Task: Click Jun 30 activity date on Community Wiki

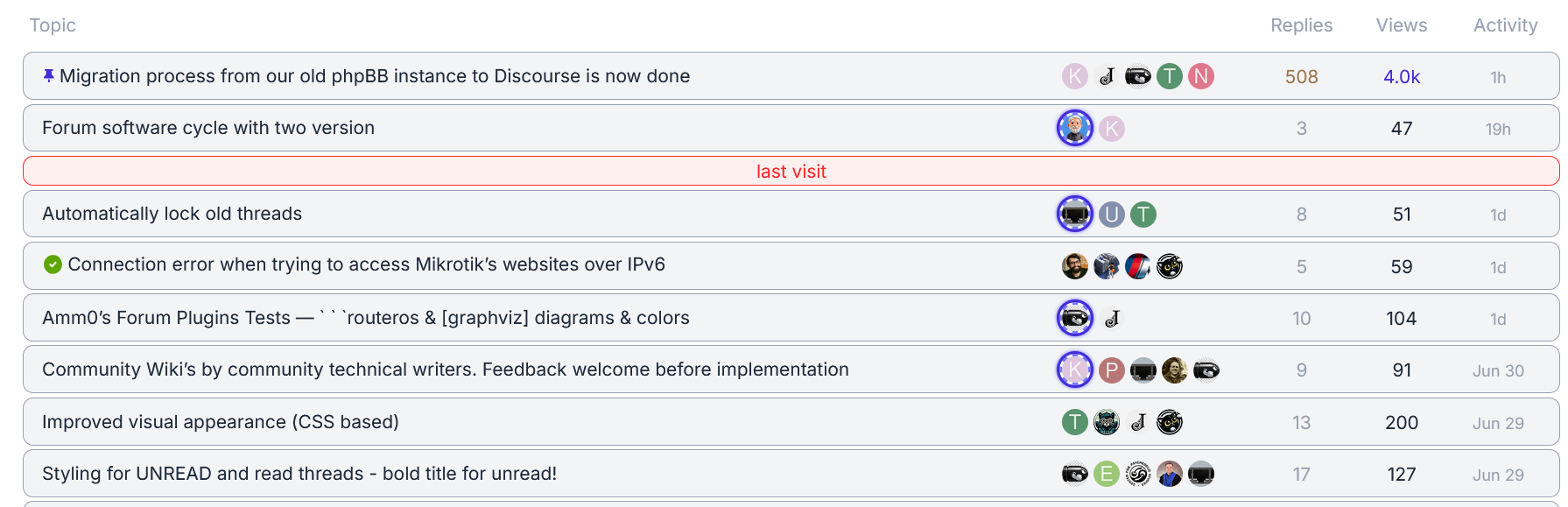Action: point(1498,371)
